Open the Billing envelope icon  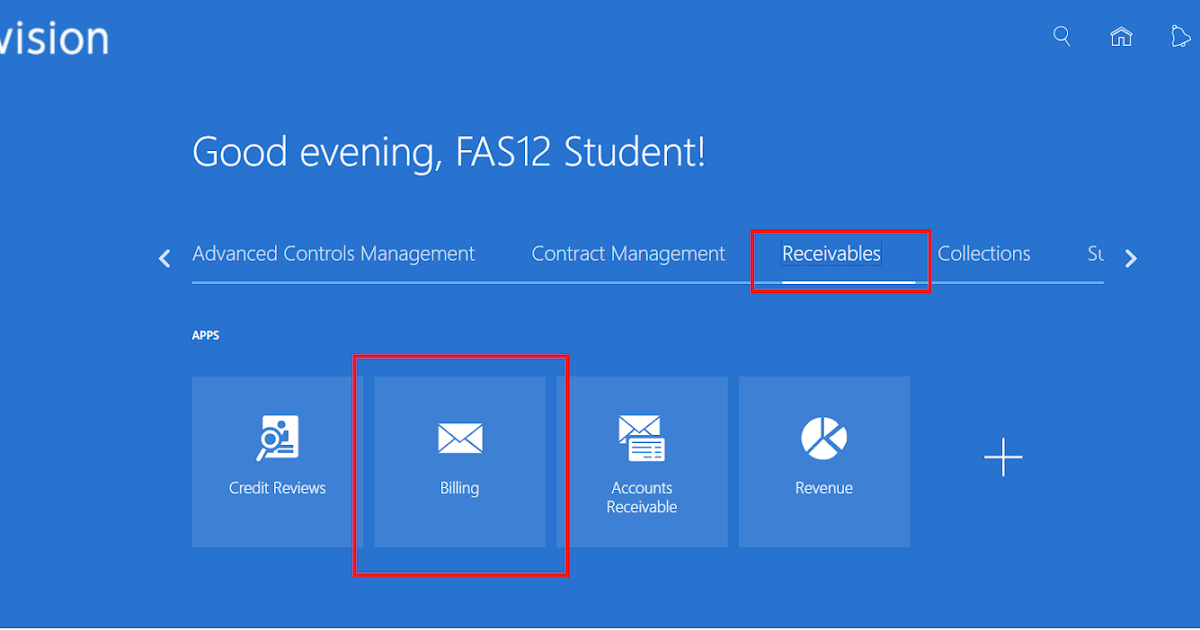pos(460,438)
